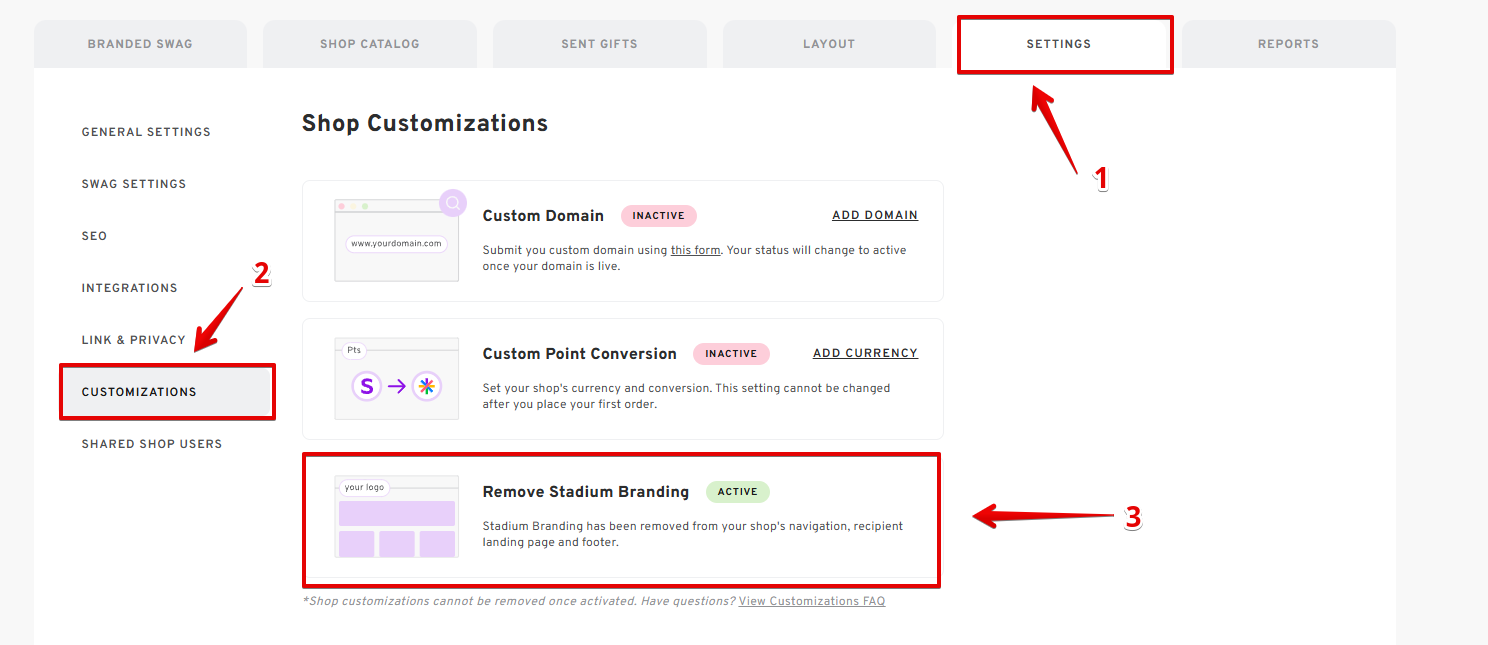This screenshot has width=1488, height=645.
Task: Open Link & Privacy section
Action: click(134, 340)
